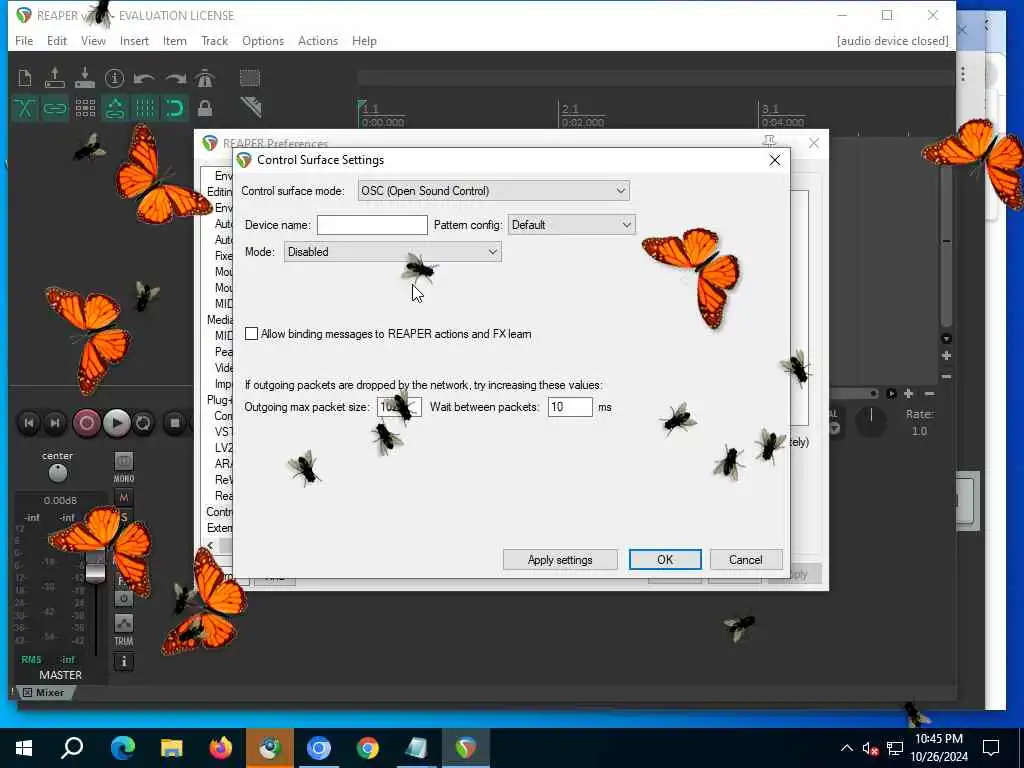1024x768 pixels.
Task: Toggle snap magnet toolbar icon
Action: tap(175, 108)
